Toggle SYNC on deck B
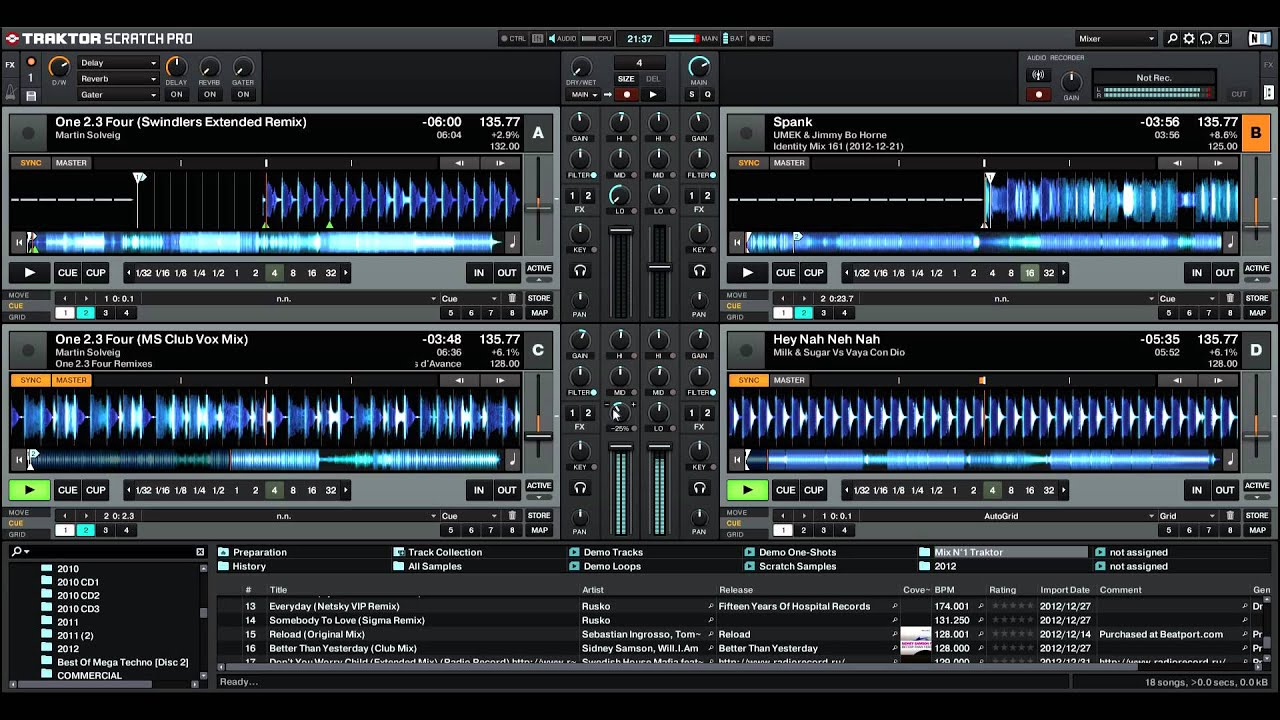1280x720 pixels. pos(749,163)
